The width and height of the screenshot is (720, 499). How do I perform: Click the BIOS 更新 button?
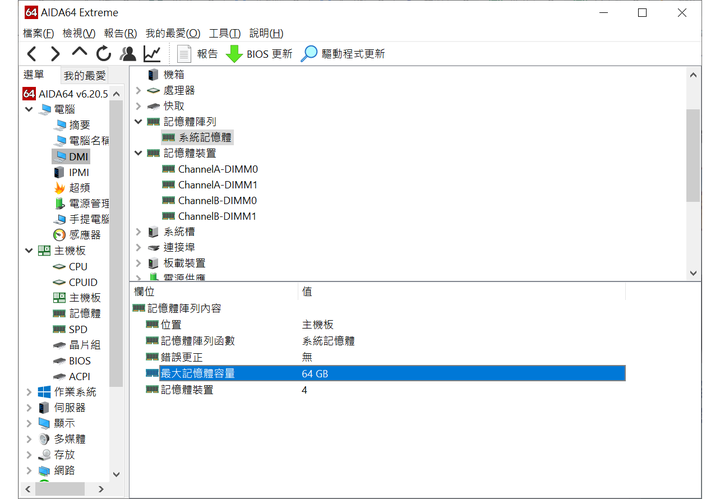click(x=259, y=54)
